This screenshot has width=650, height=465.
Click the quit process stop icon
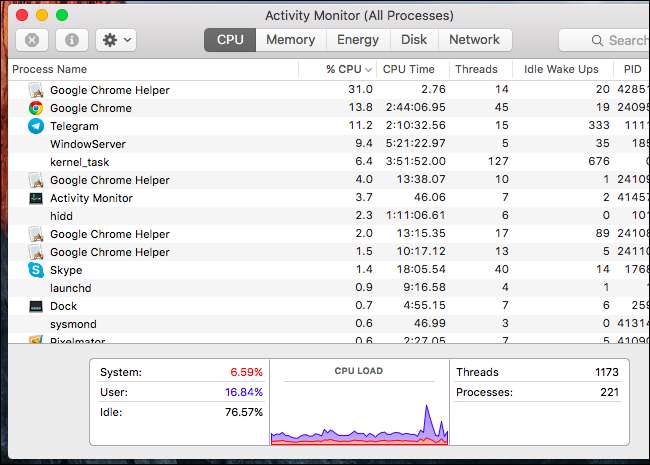click(32, 40)
